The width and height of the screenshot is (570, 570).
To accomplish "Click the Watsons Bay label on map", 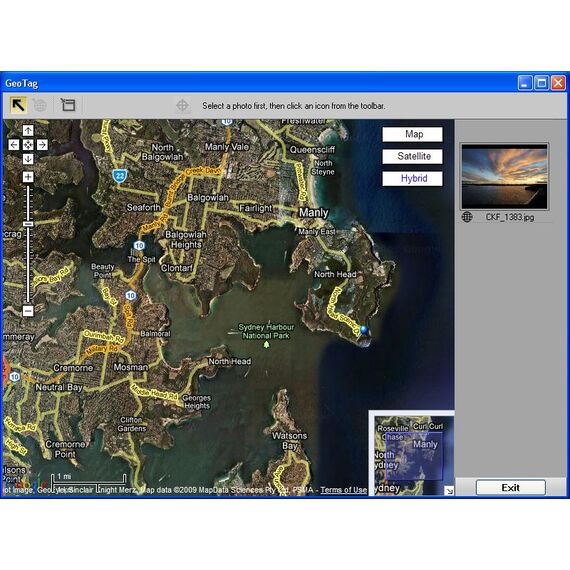I will [x=290, y=440].
